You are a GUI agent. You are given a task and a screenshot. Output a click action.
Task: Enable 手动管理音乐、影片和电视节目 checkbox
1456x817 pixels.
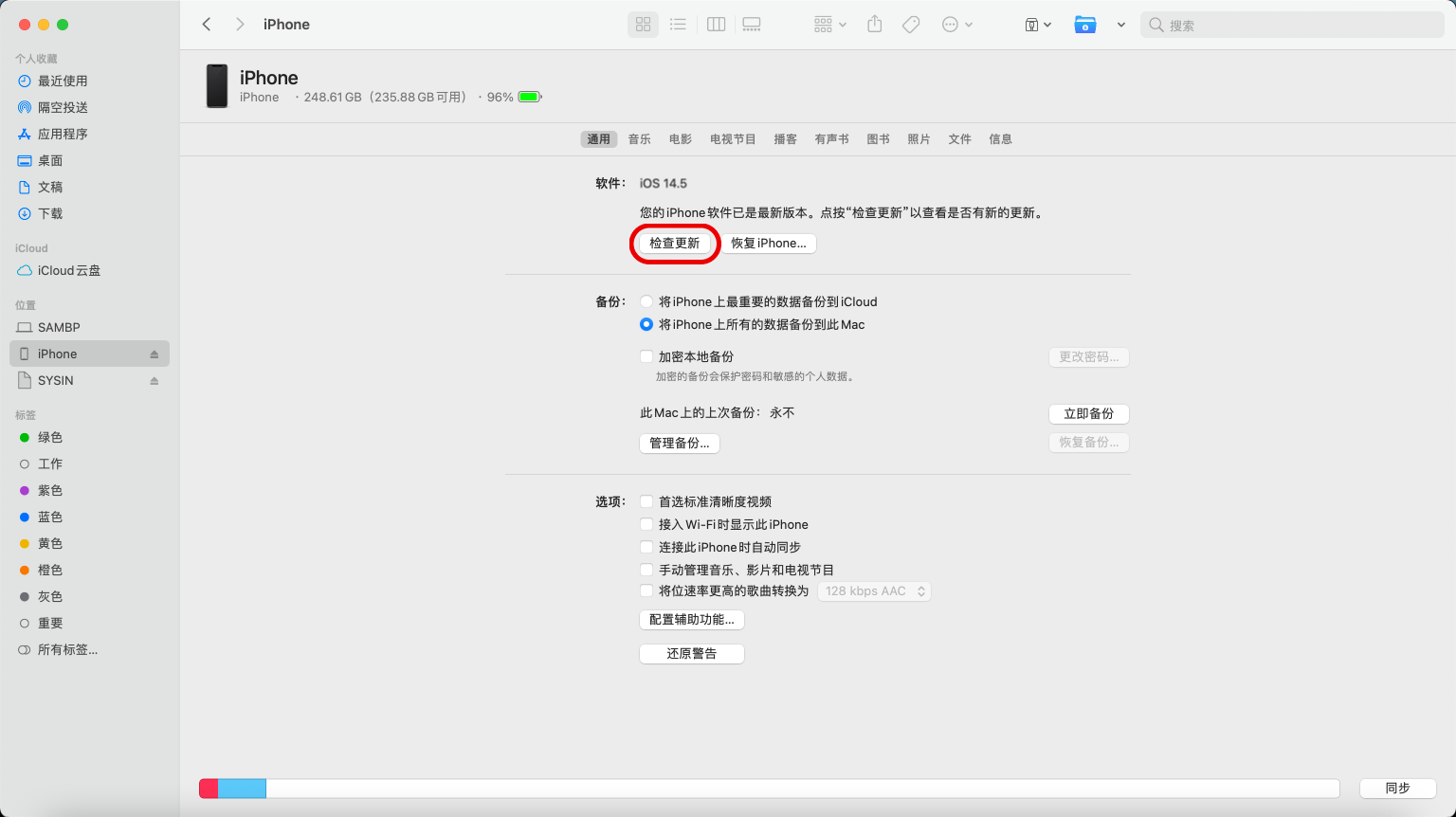click(646, 570)
